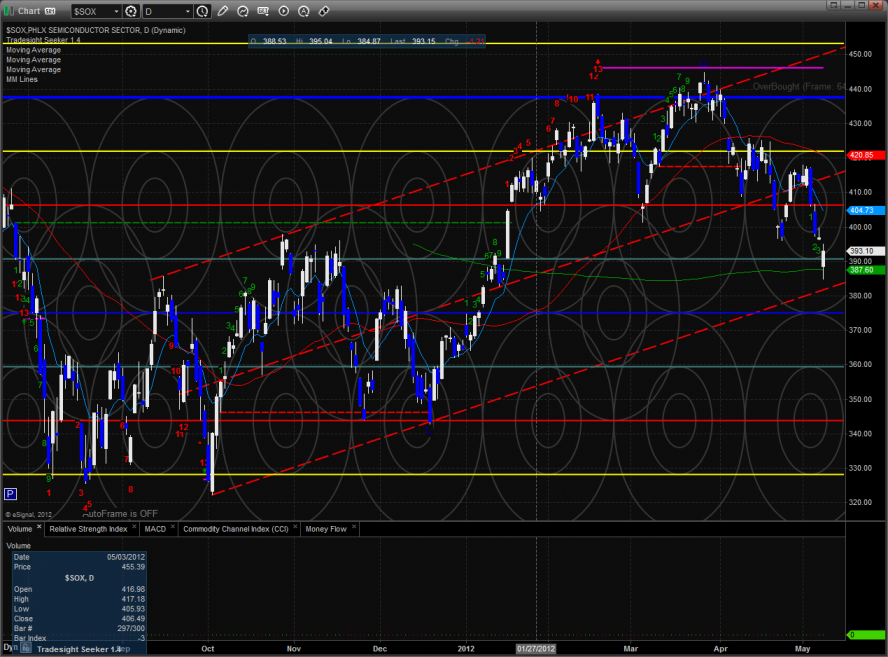Click the blue P icon on chart
888x657 pixels.
pyautogui.click(x=10, y=494)
